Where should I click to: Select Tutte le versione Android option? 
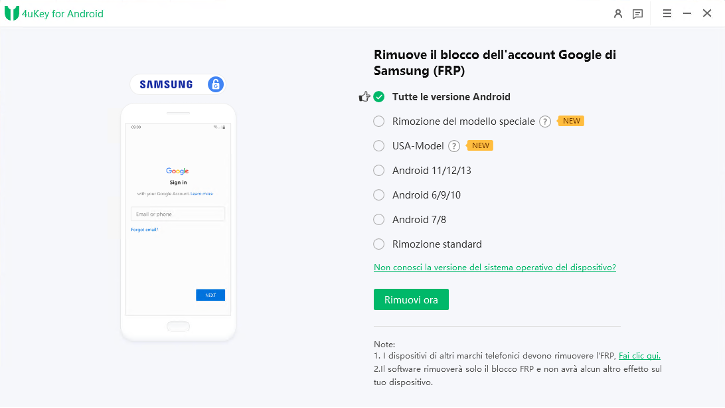pyautogui.click(x=379, y=97)
